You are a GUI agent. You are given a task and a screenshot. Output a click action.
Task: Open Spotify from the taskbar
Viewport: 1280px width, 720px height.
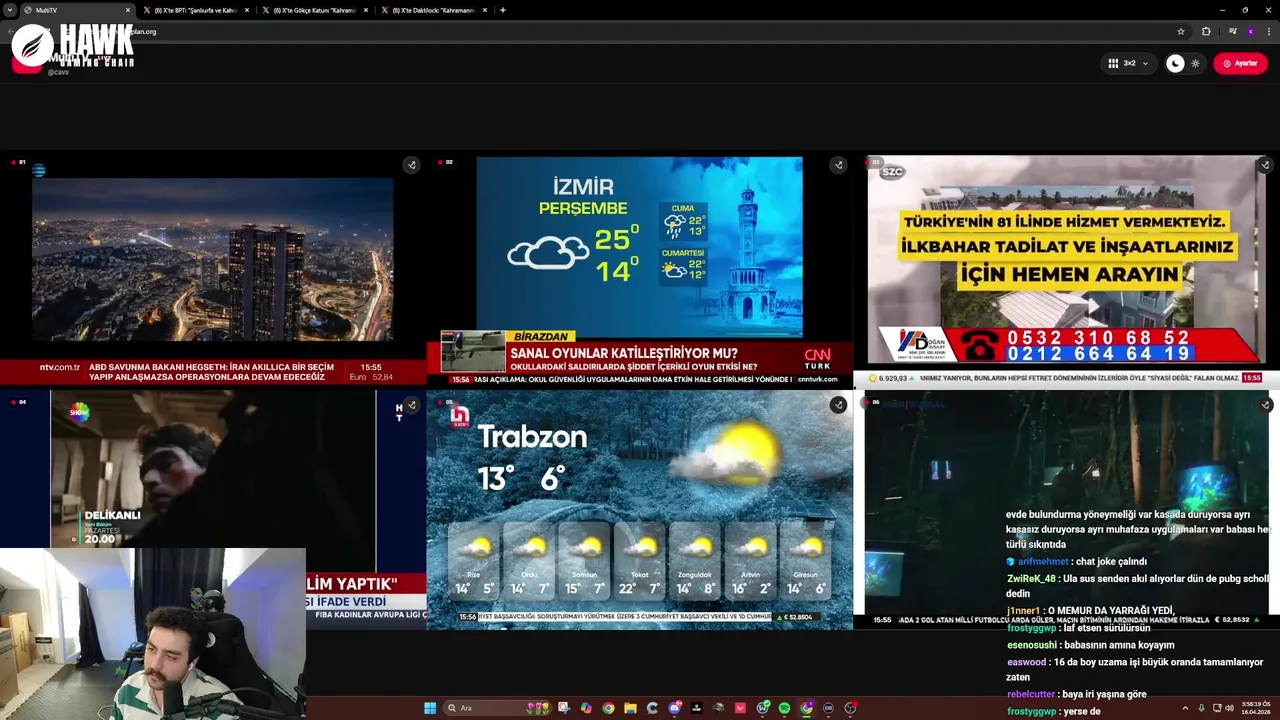(x=784, y=708)
